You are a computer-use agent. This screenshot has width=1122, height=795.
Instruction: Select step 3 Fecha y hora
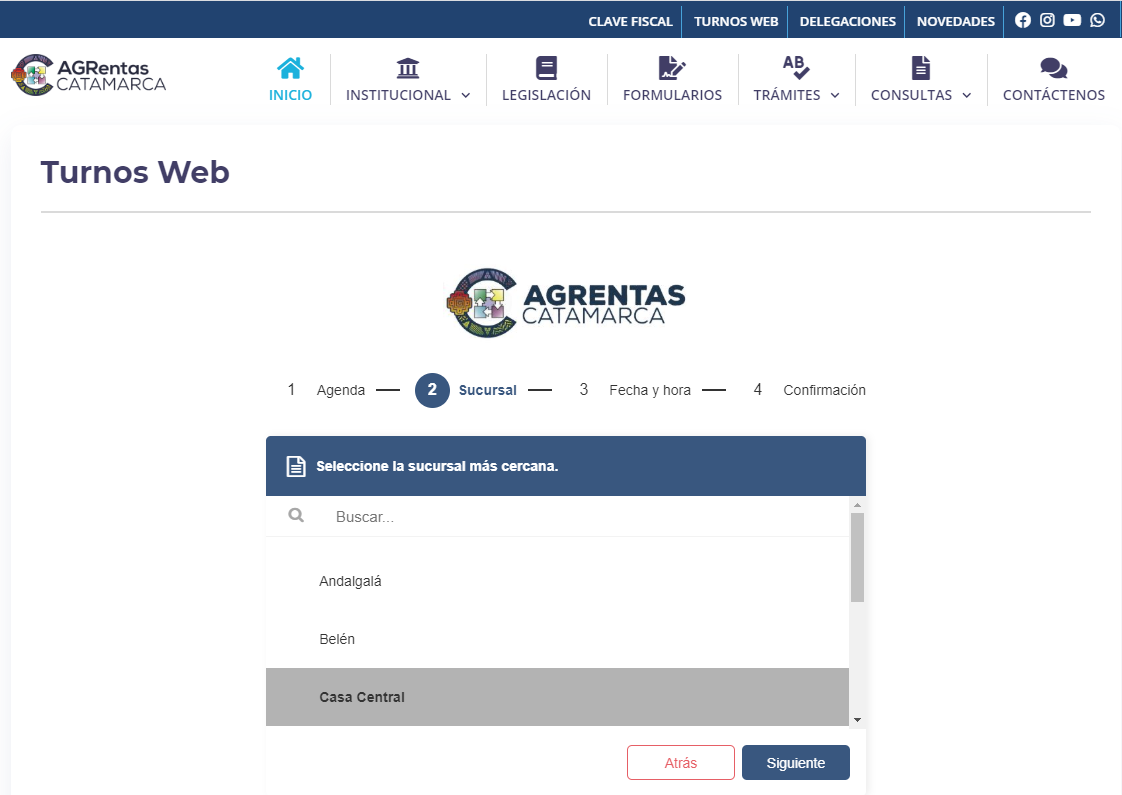635,390
